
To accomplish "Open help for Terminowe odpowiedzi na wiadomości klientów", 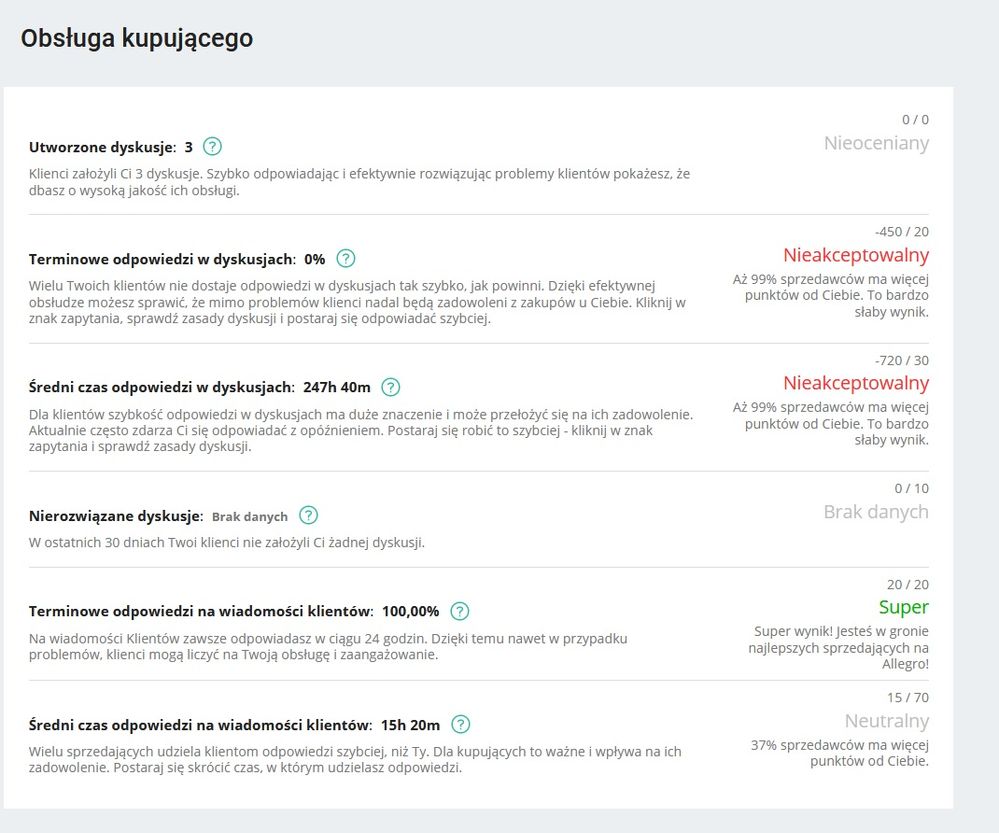I will [x=459, y=611].
